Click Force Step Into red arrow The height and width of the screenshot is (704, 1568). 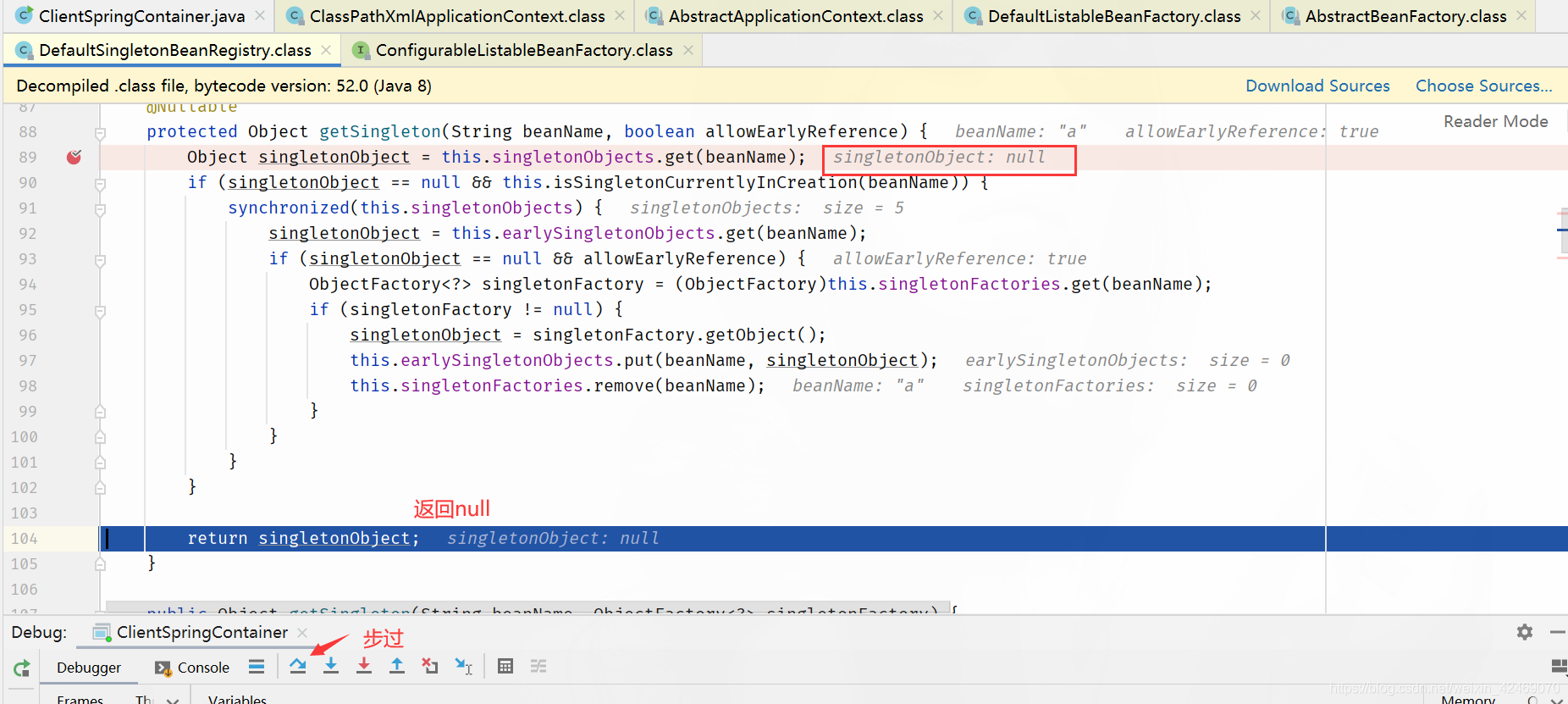tap(364, 667)
